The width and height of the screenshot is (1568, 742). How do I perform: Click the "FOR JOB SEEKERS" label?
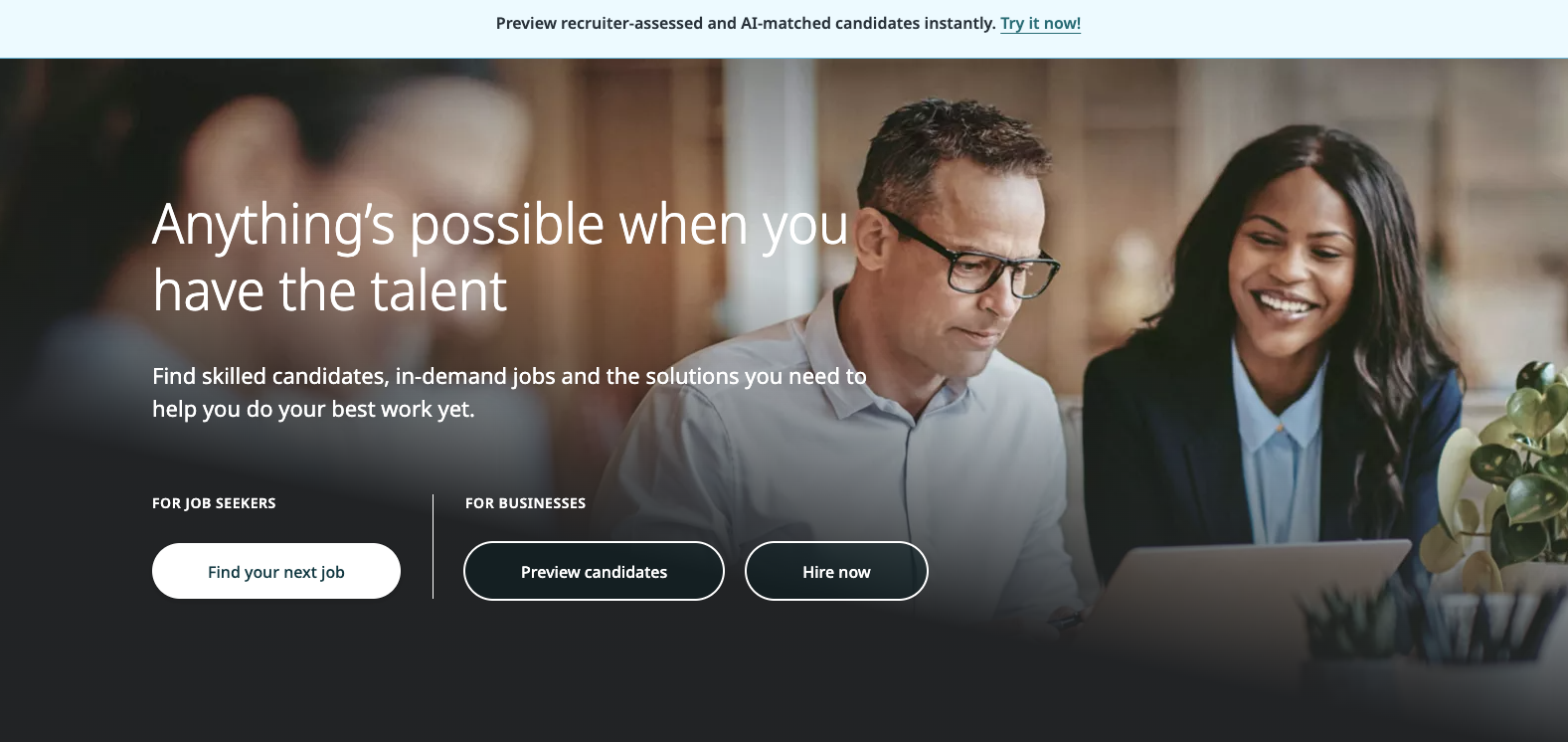coord(214,503)
